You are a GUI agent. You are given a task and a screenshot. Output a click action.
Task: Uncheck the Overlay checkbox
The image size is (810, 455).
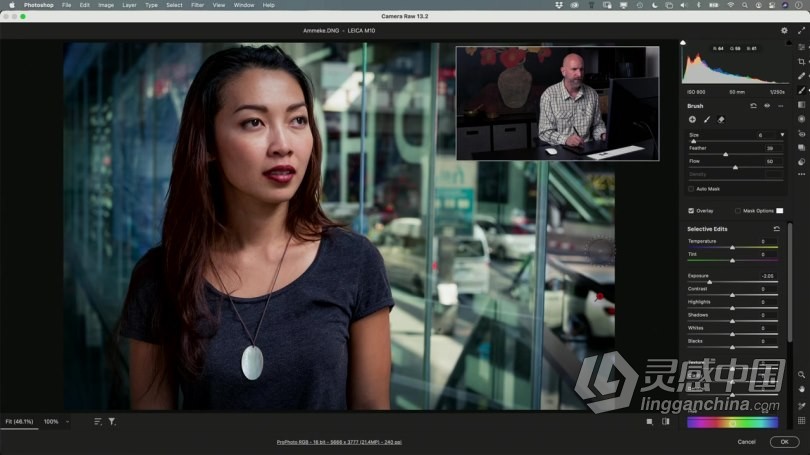pyautogui.click(x=691, y=211)
